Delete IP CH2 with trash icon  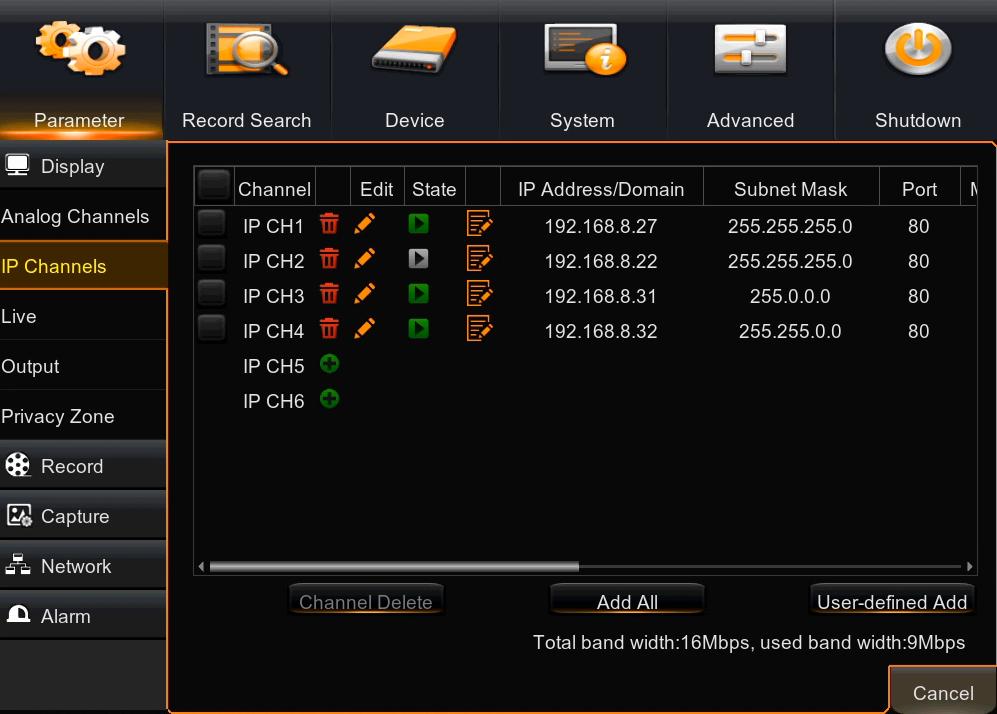click(x=329, y=259)
